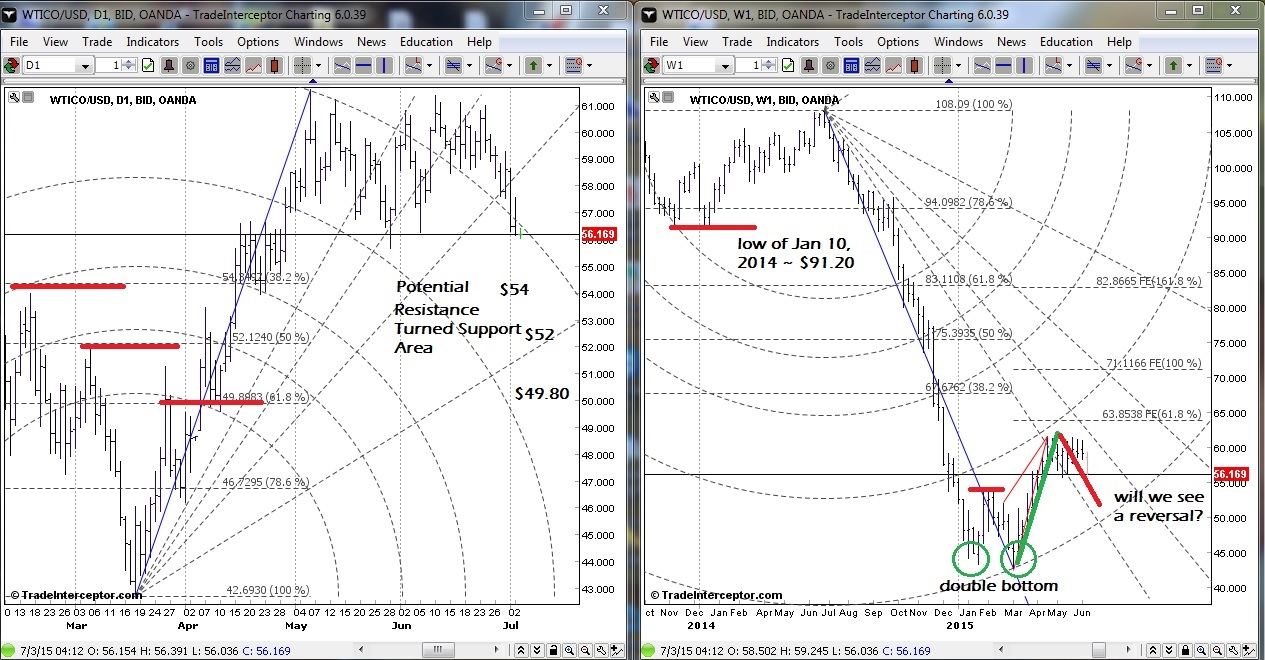Select the trend line tool in D1 window
This screenshot has width=1265, height=660.
(342, 65)
